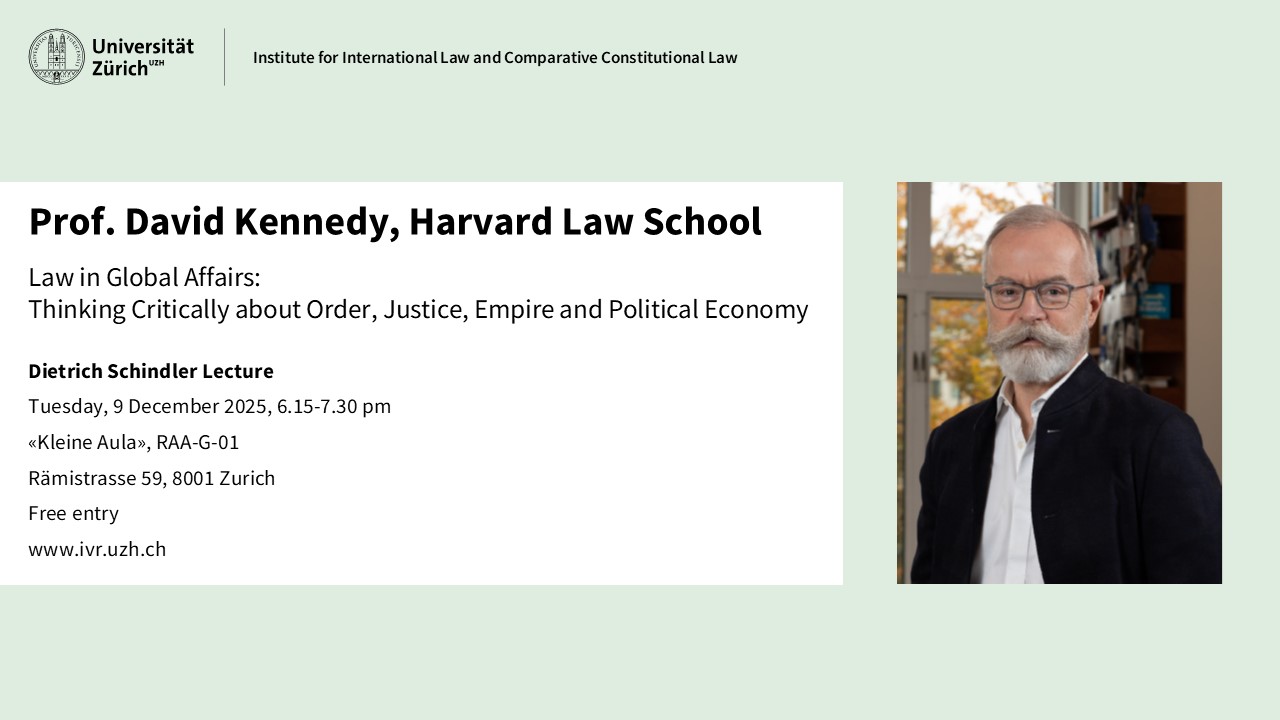The height and width of the screenshot is (720, 1280).
Task: Click the address Rämistrasse 59, 8001 Zurich
Action: pyautogui.click(x=151, y=478)
